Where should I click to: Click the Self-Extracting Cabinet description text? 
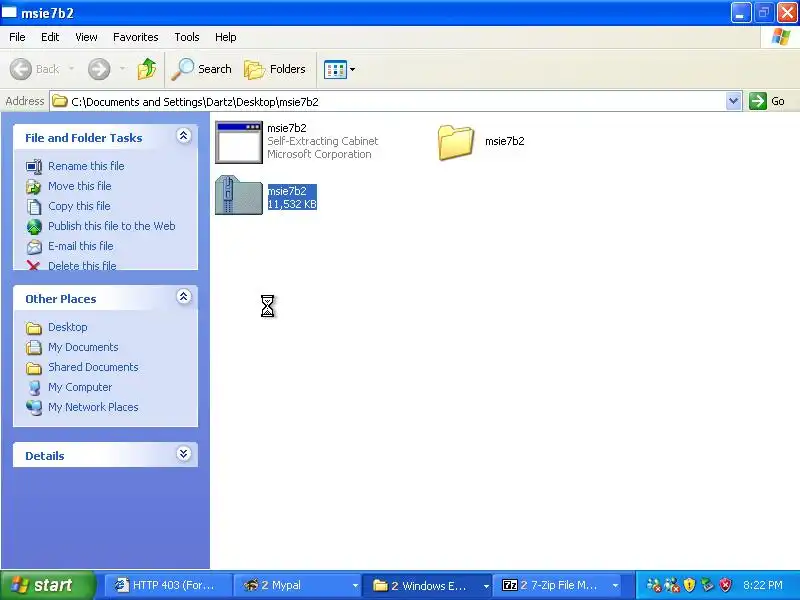pyautogui.click(x=322, y=141)
